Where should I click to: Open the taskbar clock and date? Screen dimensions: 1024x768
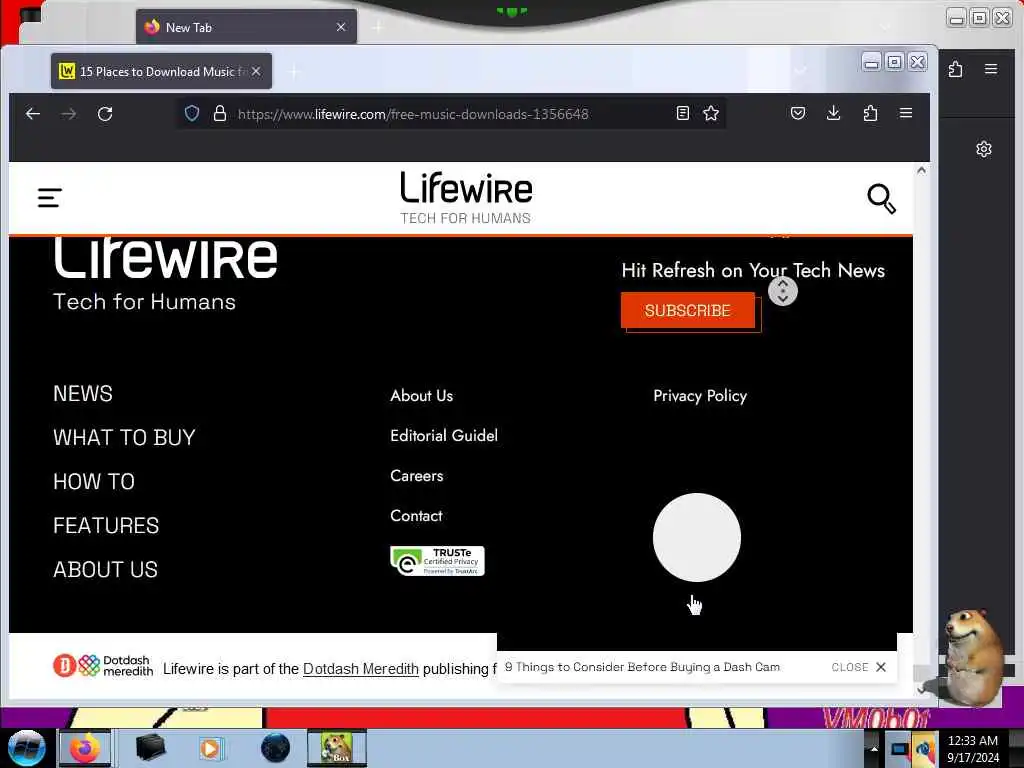[973, 748]
